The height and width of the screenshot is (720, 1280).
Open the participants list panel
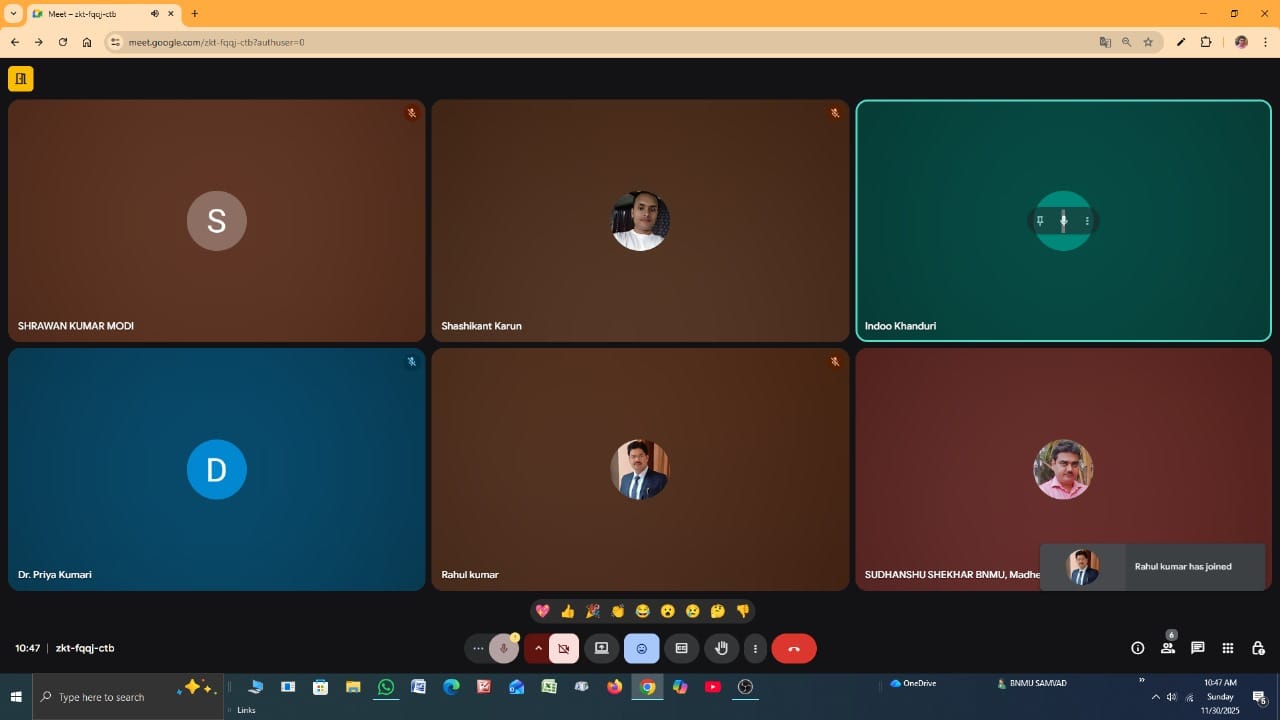coord(1167,648)
